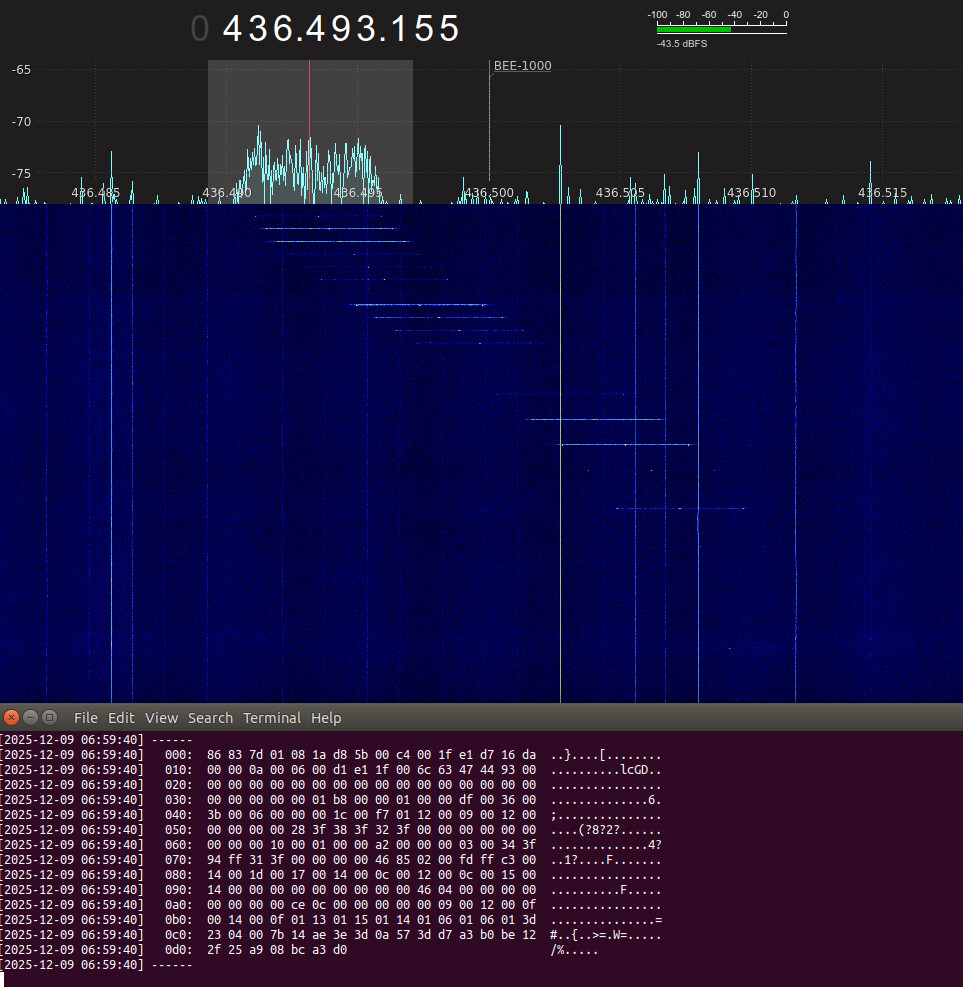The height and width of the screenshot is (987, 963).
Task: Minimize the terminal window
Action: (30, 718)
